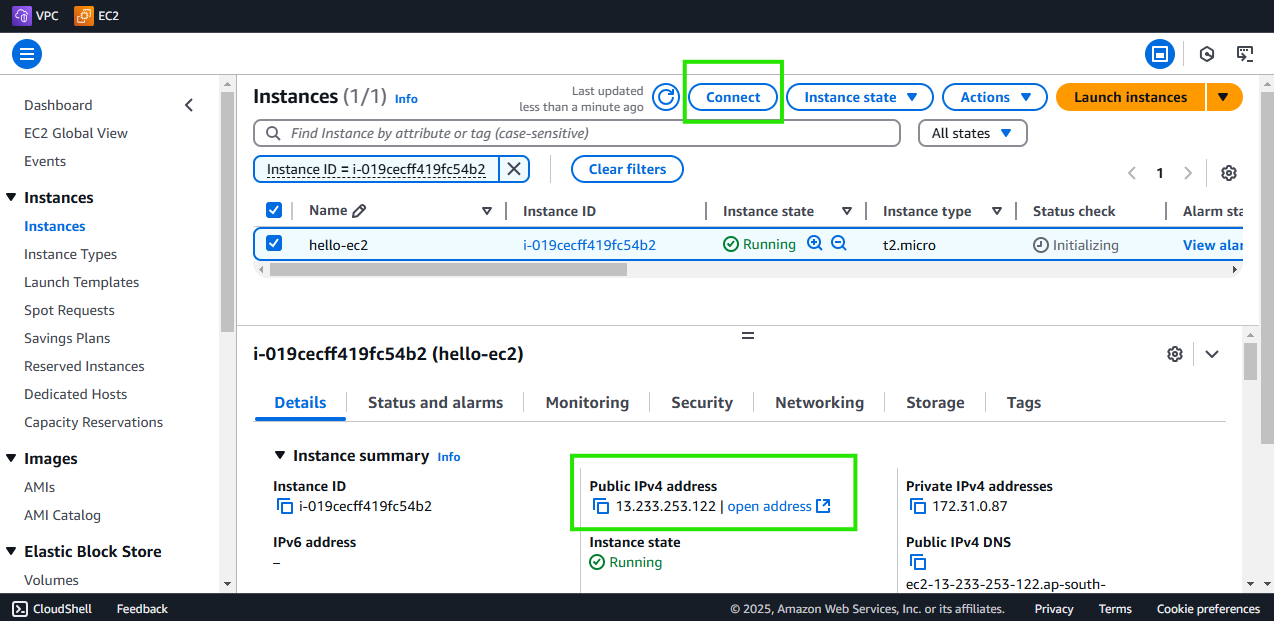Copy the Public IPv4 address
This screenshot has height=621, width=1274.
(x=601, y=506)
